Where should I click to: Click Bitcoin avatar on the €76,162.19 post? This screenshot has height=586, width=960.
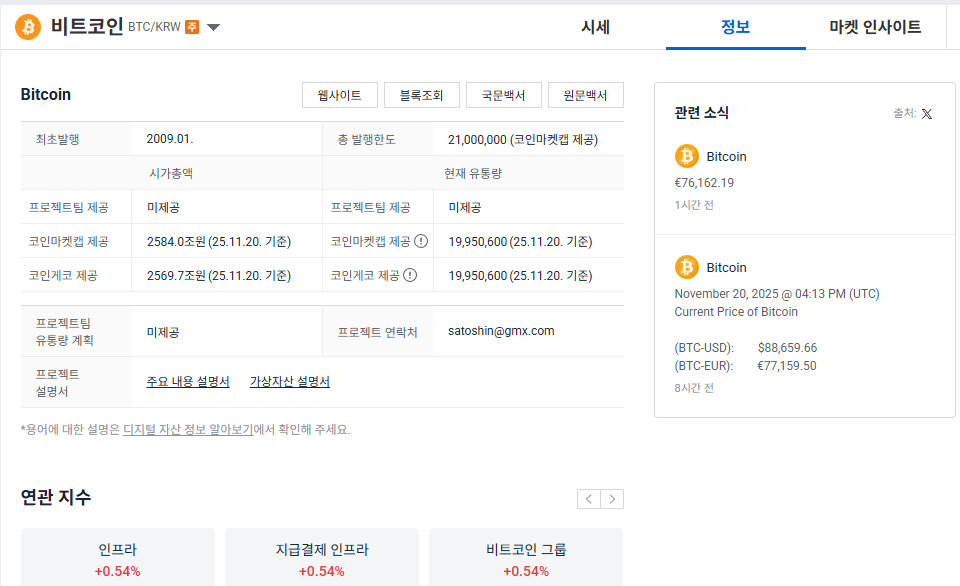click(x=687, y=156)
